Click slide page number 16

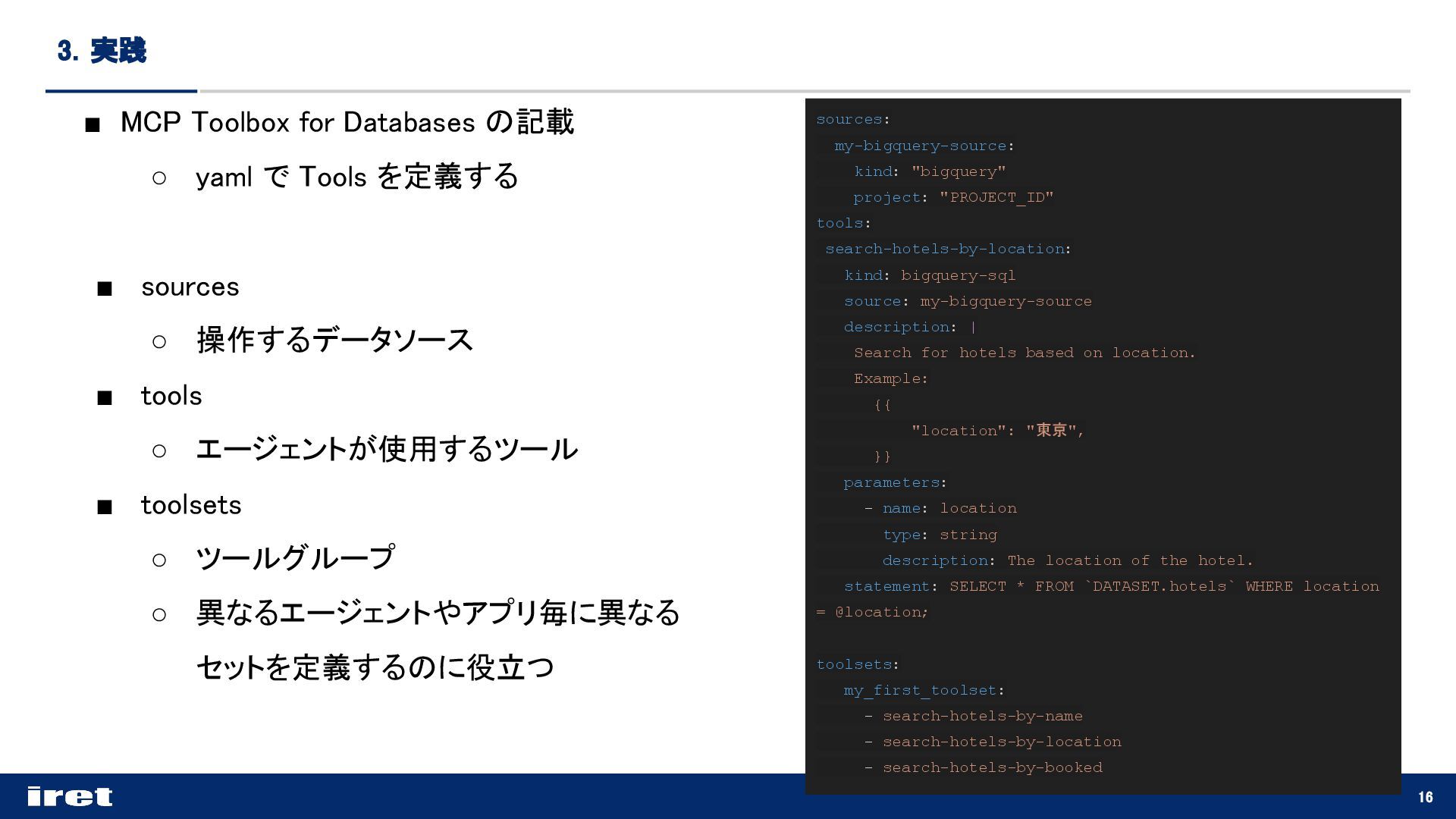coord(1426,797)
